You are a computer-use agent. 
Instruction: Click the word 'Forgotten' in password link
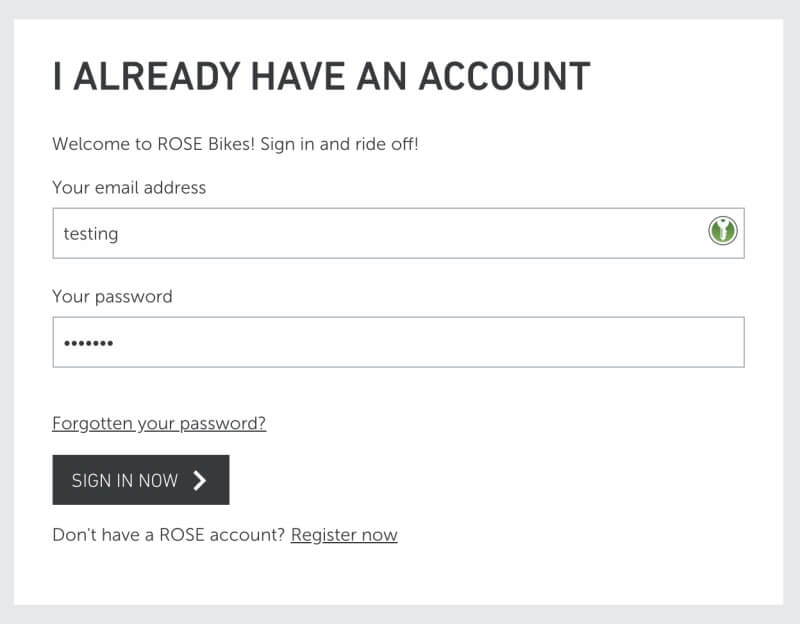pyautogui.click(x=93, y=423)
